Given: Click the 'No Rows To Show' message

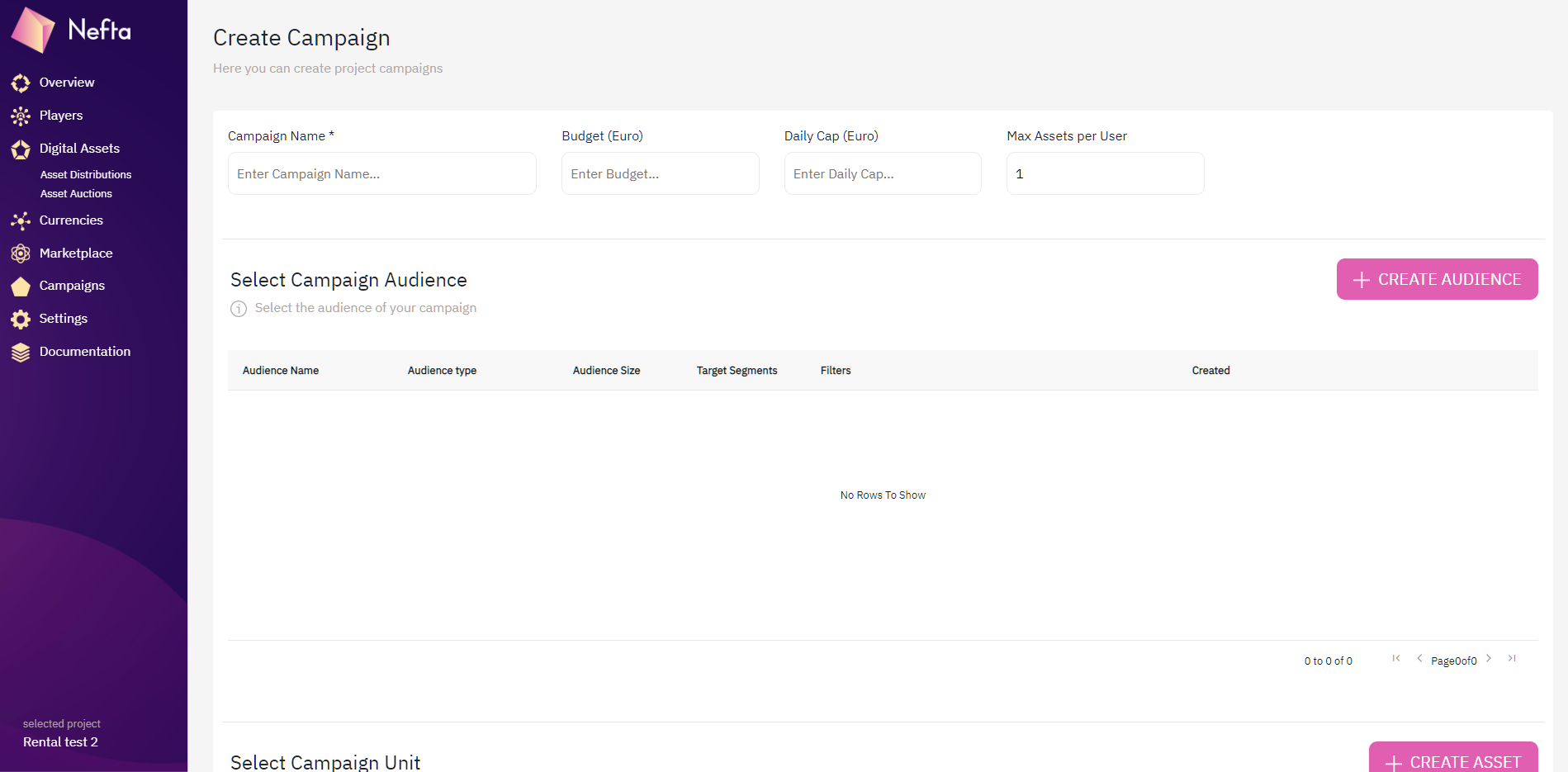Looking at the screenshot, I should [883, 495].
